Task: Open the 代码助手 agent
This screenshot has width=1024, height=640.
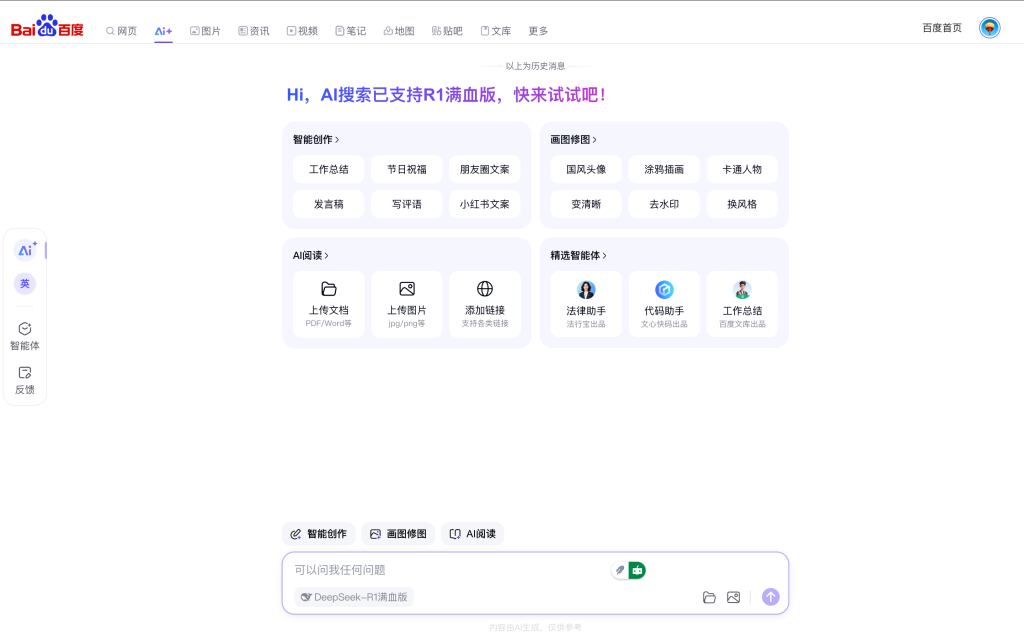Action: click(x=664, y=304)
